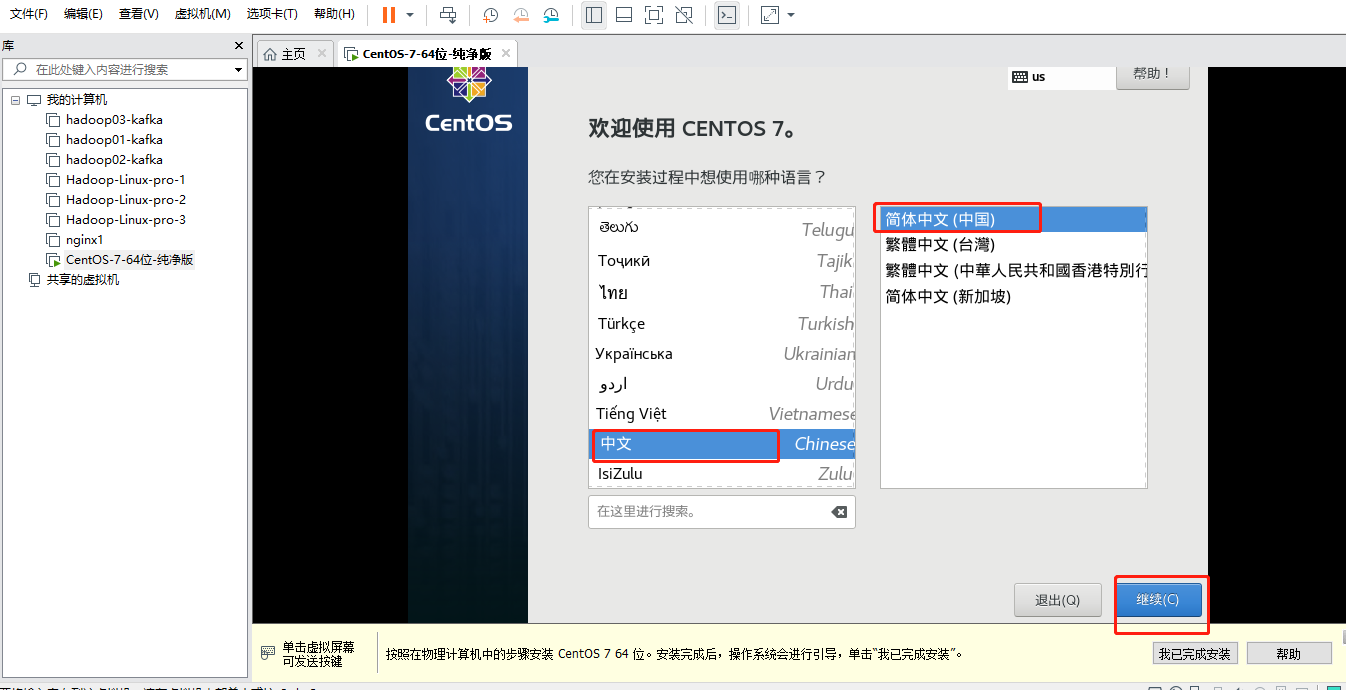The height and width of the screenshot is (690, 1346).
Task: Select 中文 Chinese language row
Action: pyautogui.click(x=722, y=443)
